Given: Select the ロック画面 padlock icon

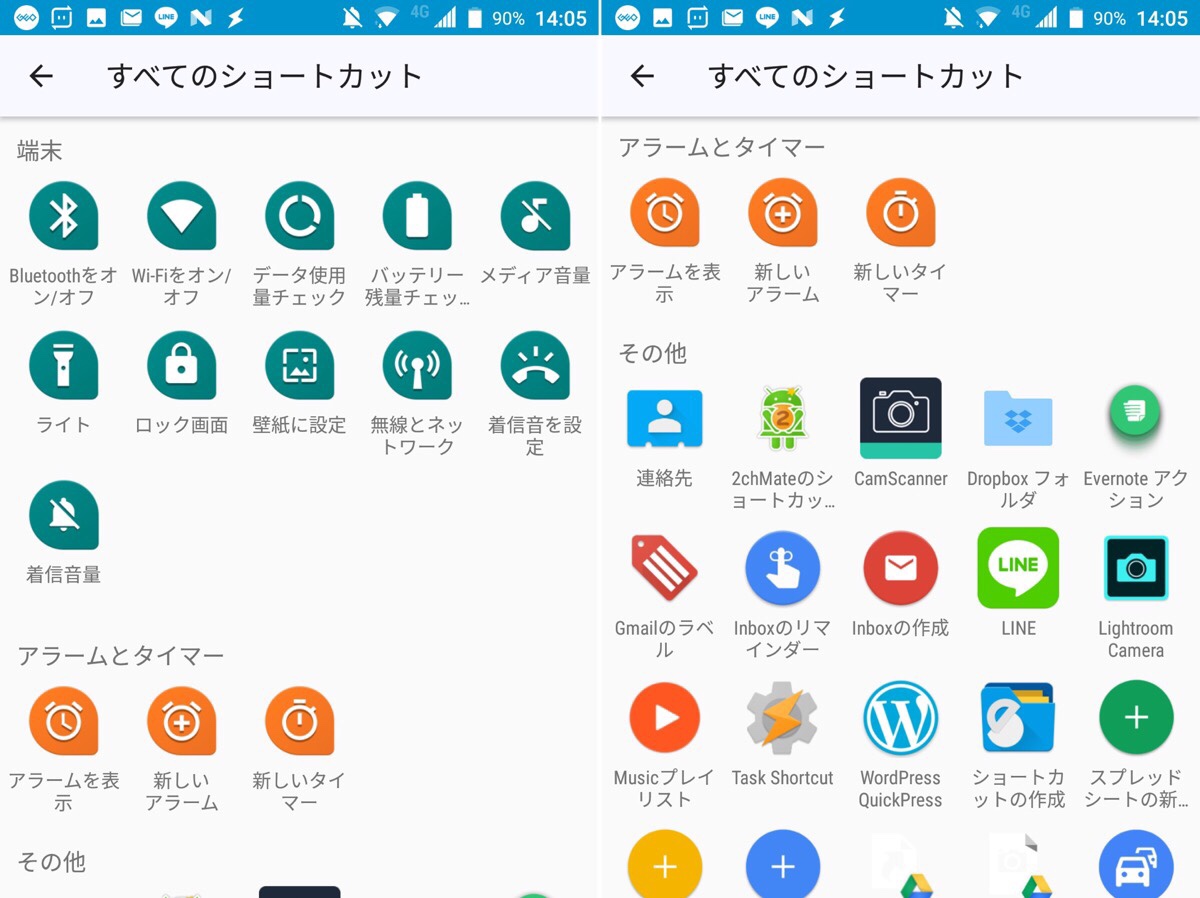Looking at the screenshot, I should [182, 365].
